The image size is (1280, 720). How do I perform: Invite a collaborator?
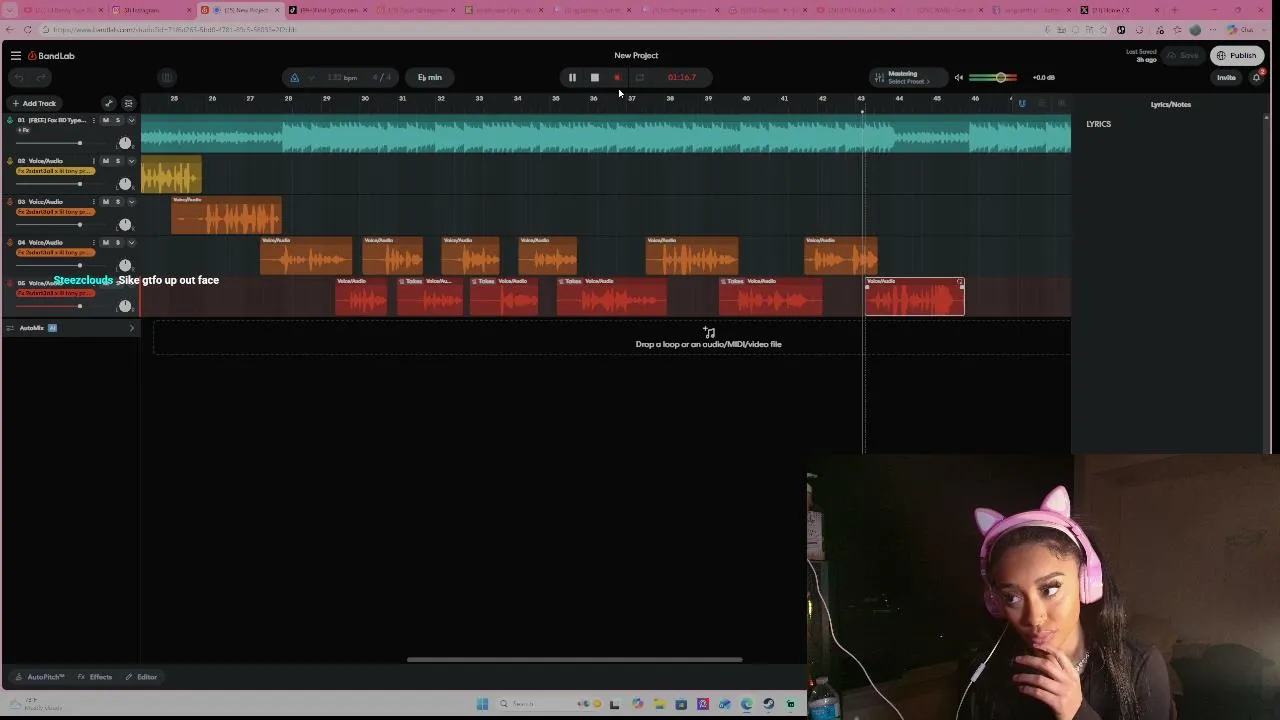pyautogui.click(x=1226, y=77)
